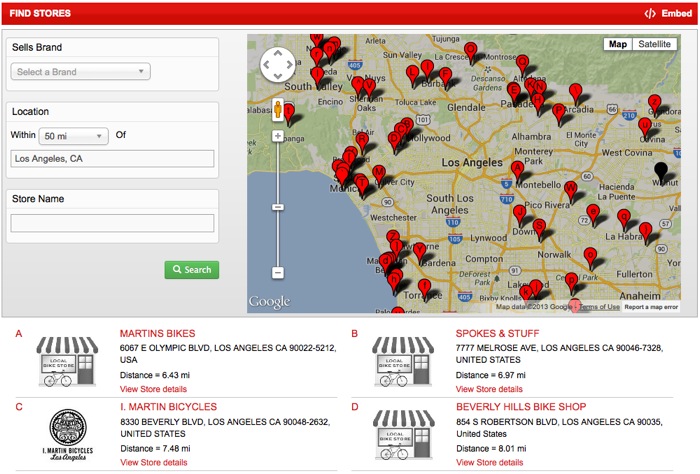Open the Select a Brand dropdown
The height and width of the screenshot is (474, 700).
[x=80, y=72]
